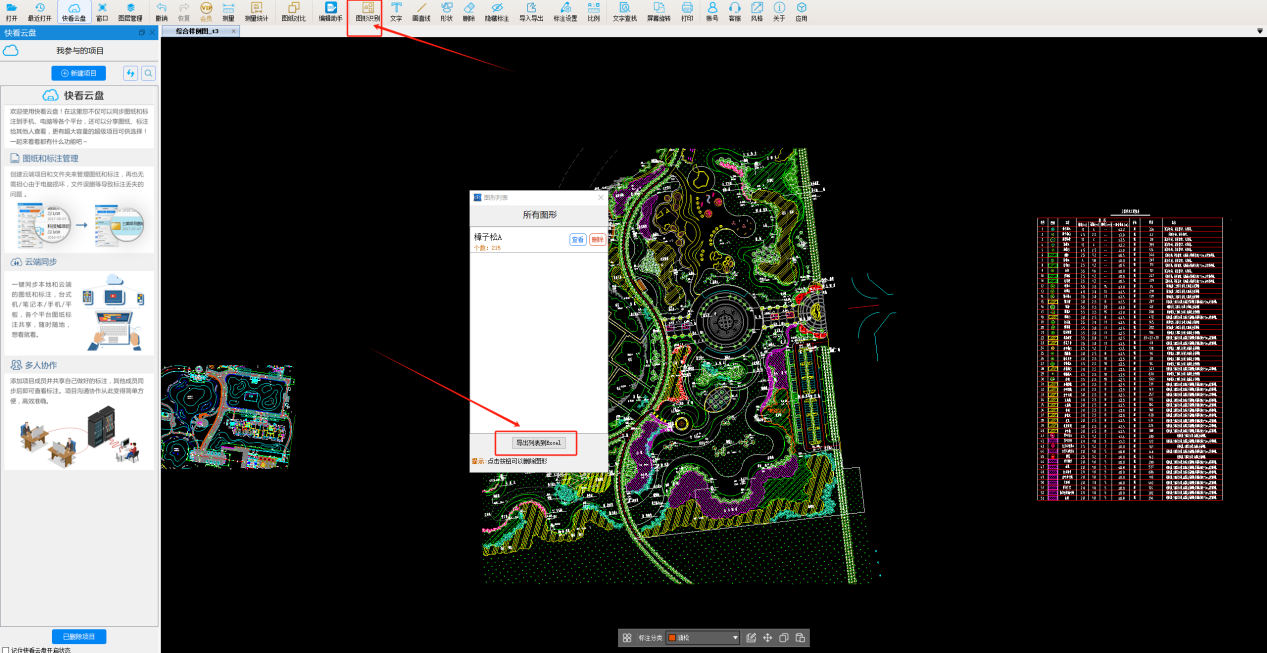Open the 账号 account icon
Screen dimensions: 1267x653
pyautogui.click(x=712, y=11)
